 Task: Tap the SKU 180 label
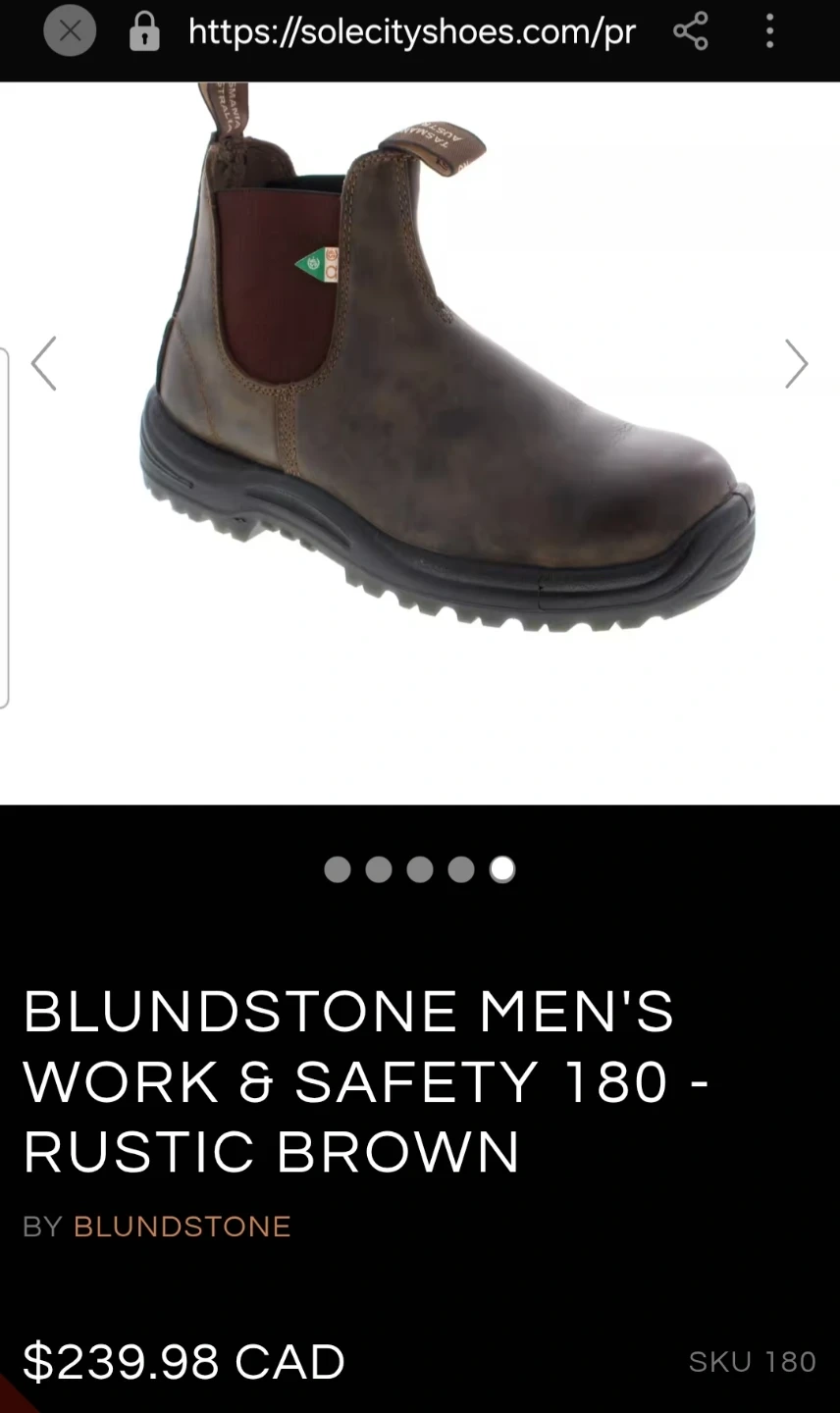[x=753, y=1362]
